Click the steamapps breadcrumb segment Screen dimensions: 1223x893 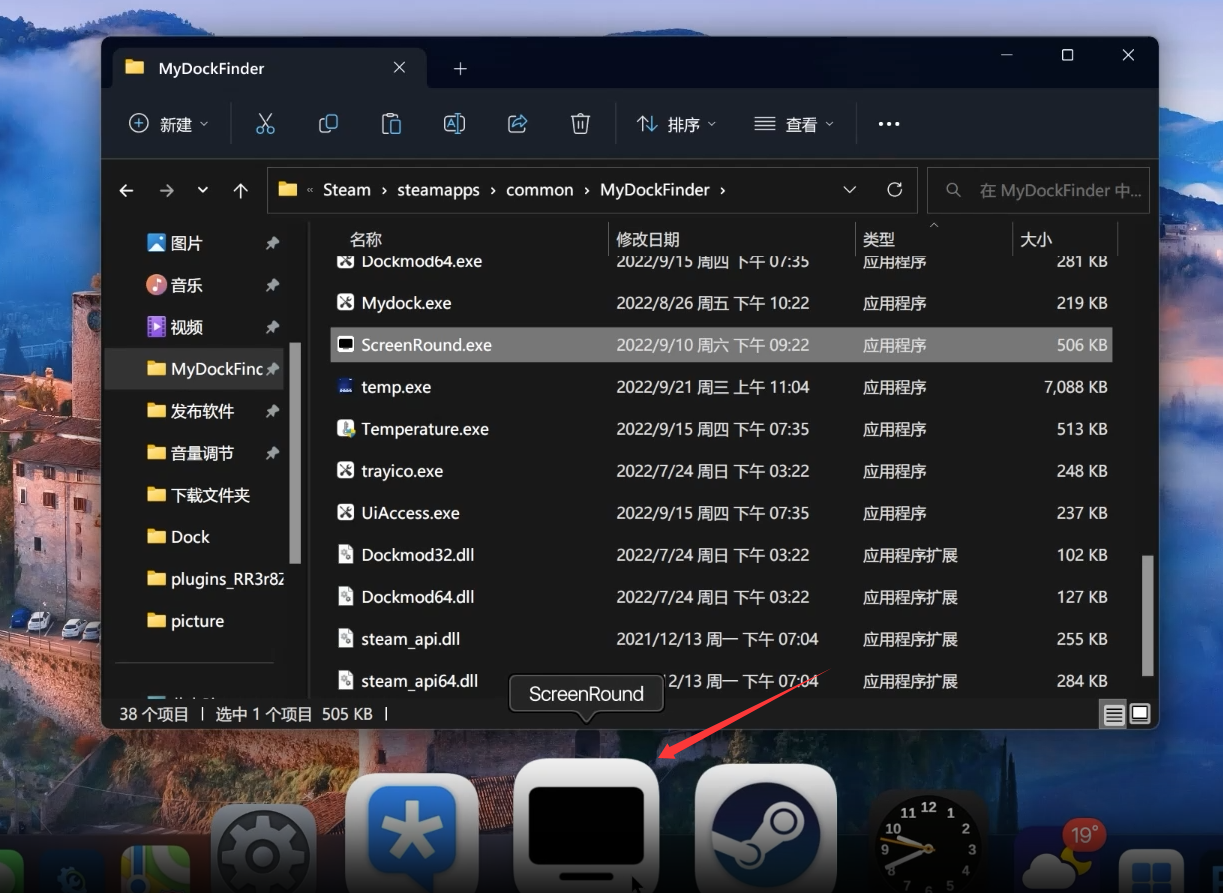(x=438, y=190)
